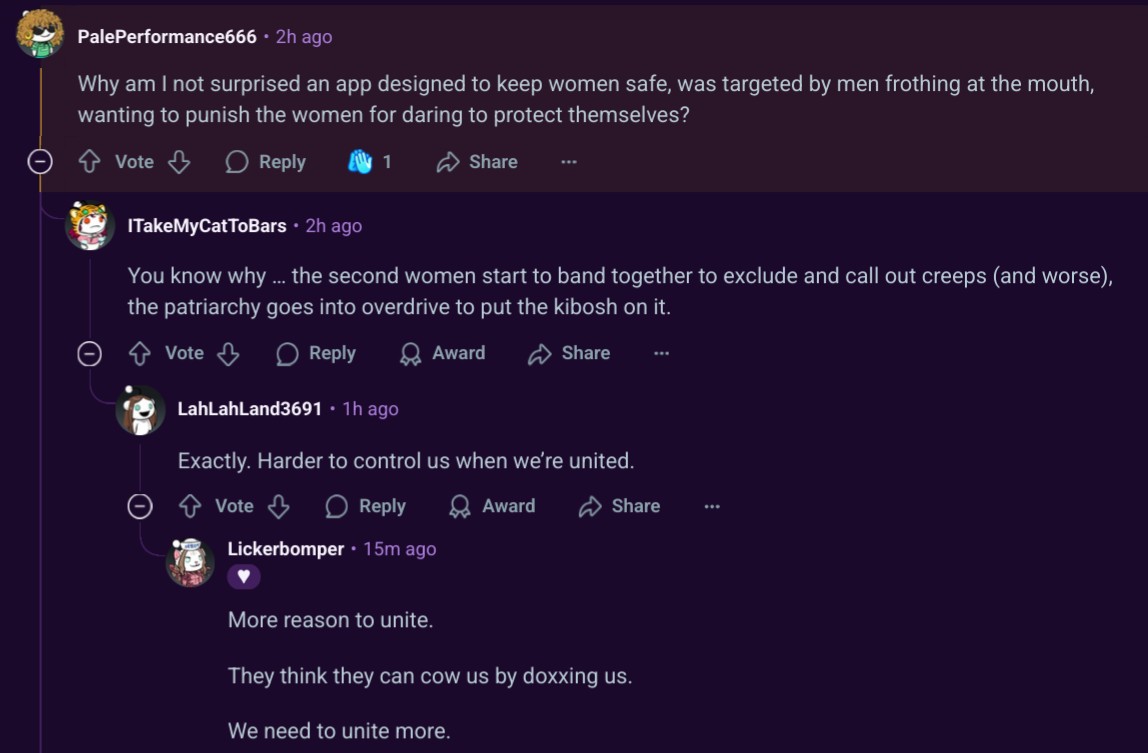The image size is (1148, 753).
Task: Open more options on PalePerformance666's comment
Action: point(569,162)
